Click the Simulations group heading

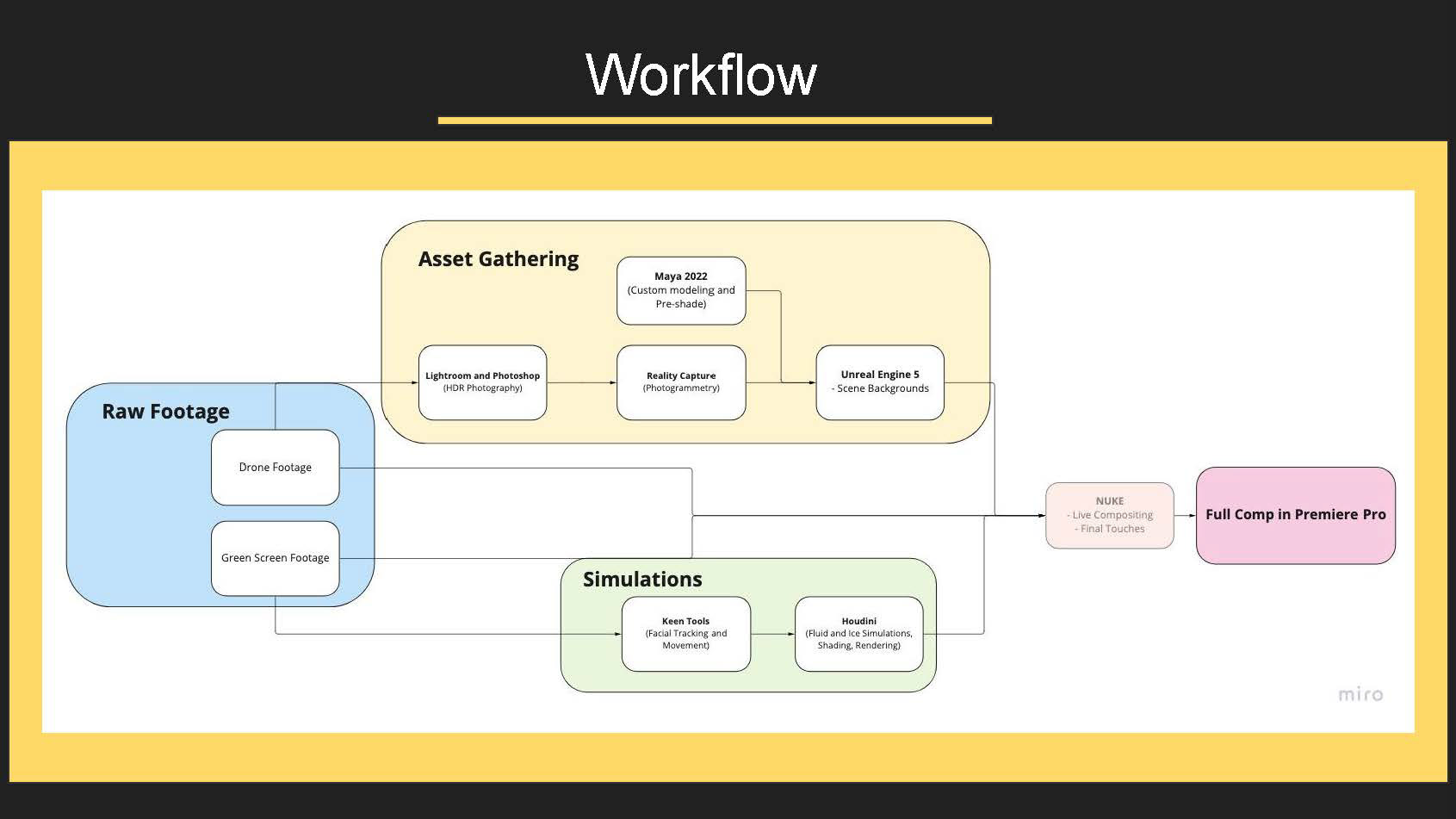(642, 580)
